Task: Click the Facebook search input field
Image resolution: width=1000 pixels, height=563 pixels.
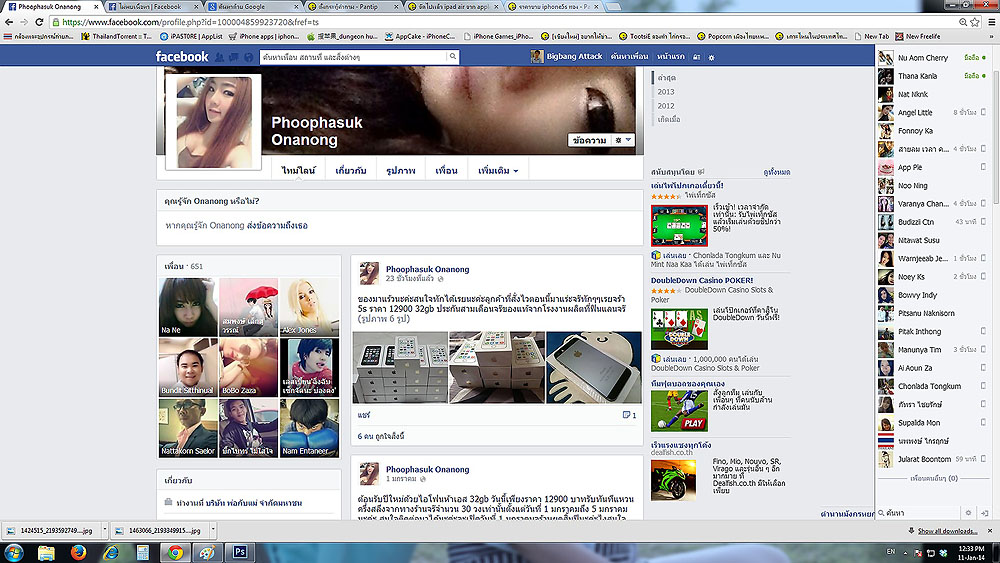Action: pos(353,57)
